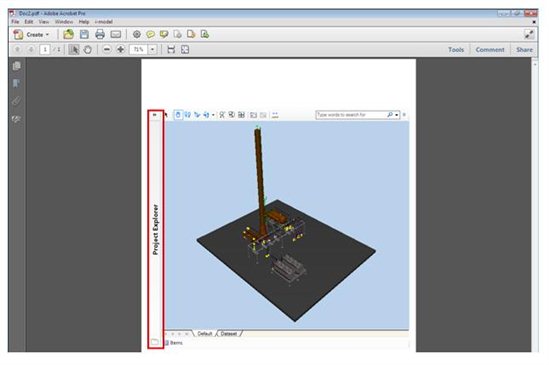Click the Open file folder icon
Viewport: 549px width, 365px height.
[69, 34]
